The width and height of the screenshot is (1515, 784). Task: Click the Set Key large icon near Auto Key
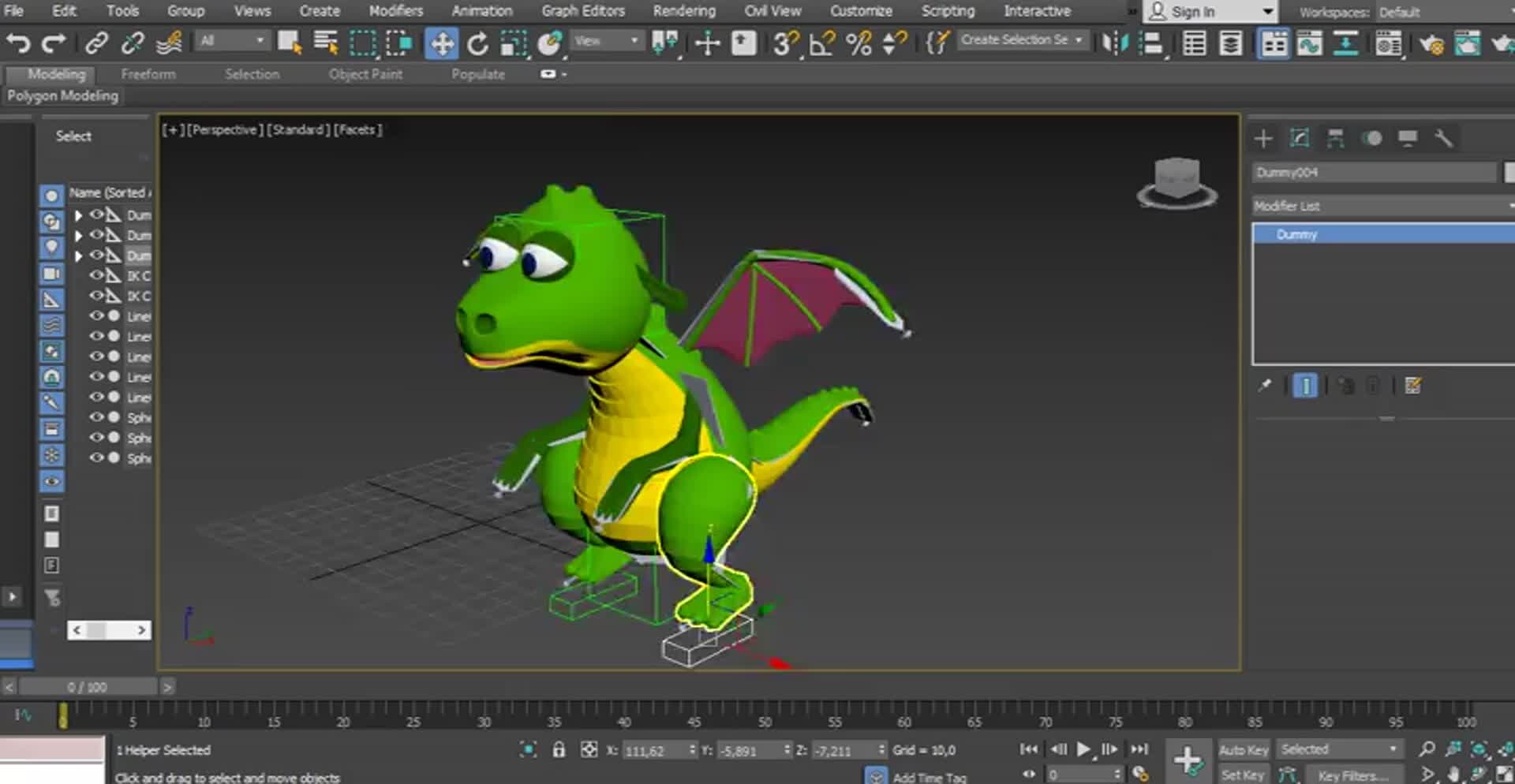pyautogui.click(x=1190, y=761)
